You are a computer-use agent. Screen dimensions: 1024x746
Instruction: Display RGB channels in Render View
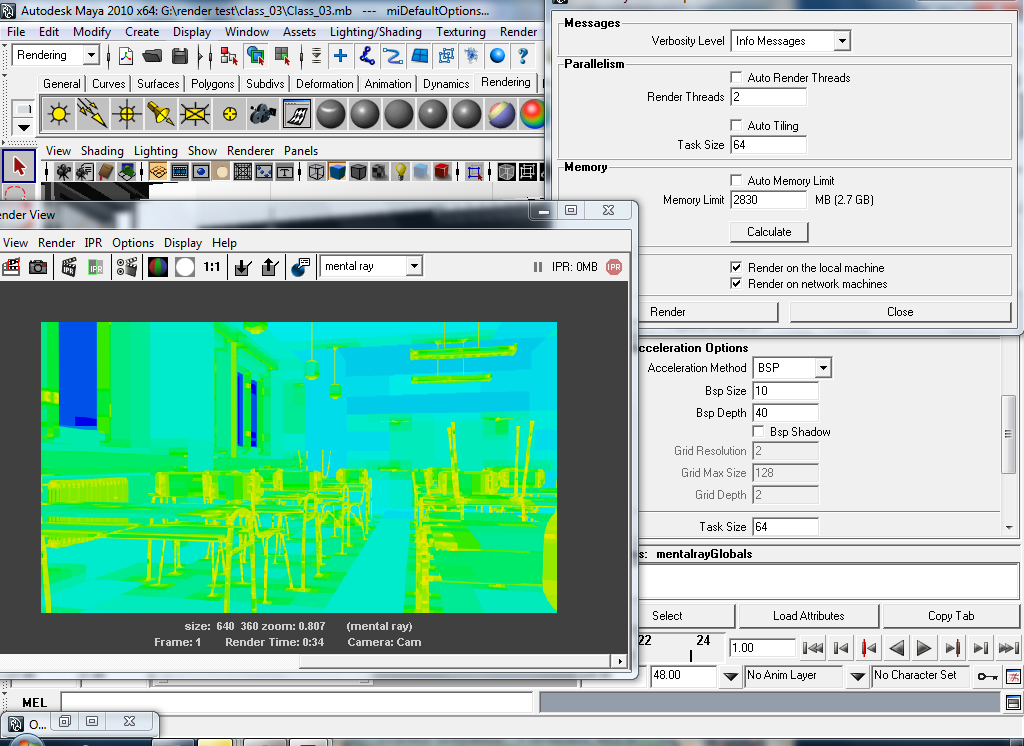coord(158,267)
